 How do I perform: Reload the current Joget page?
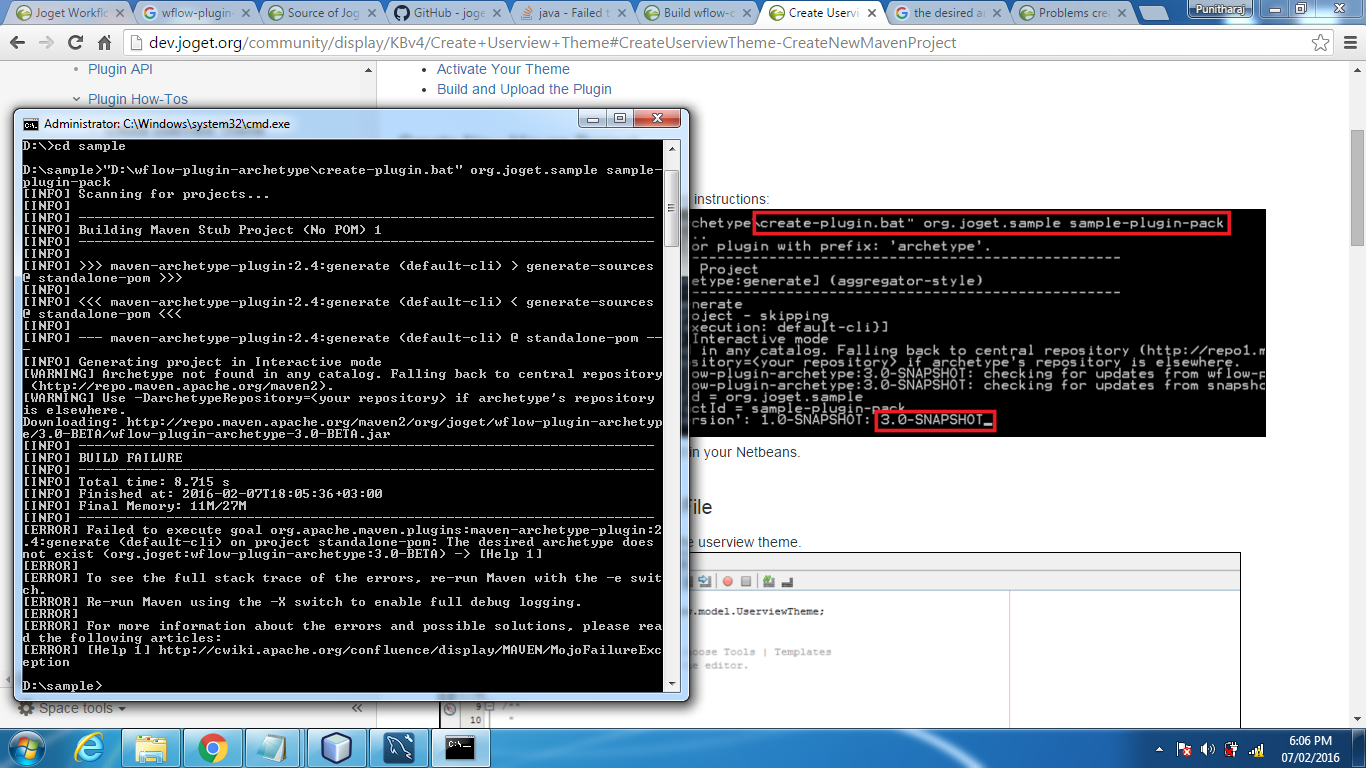tap(76, 43)
